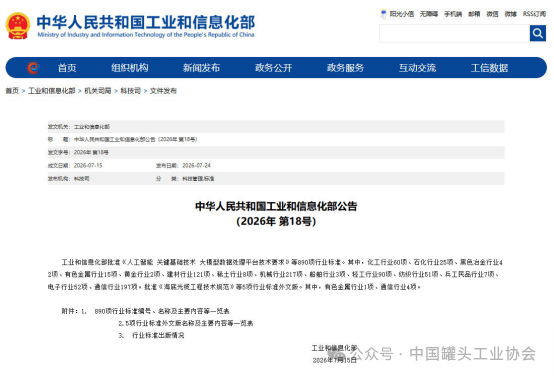Click the 邮箱 mailbox link
Screen dimensions: 554x376
point(474,14)
